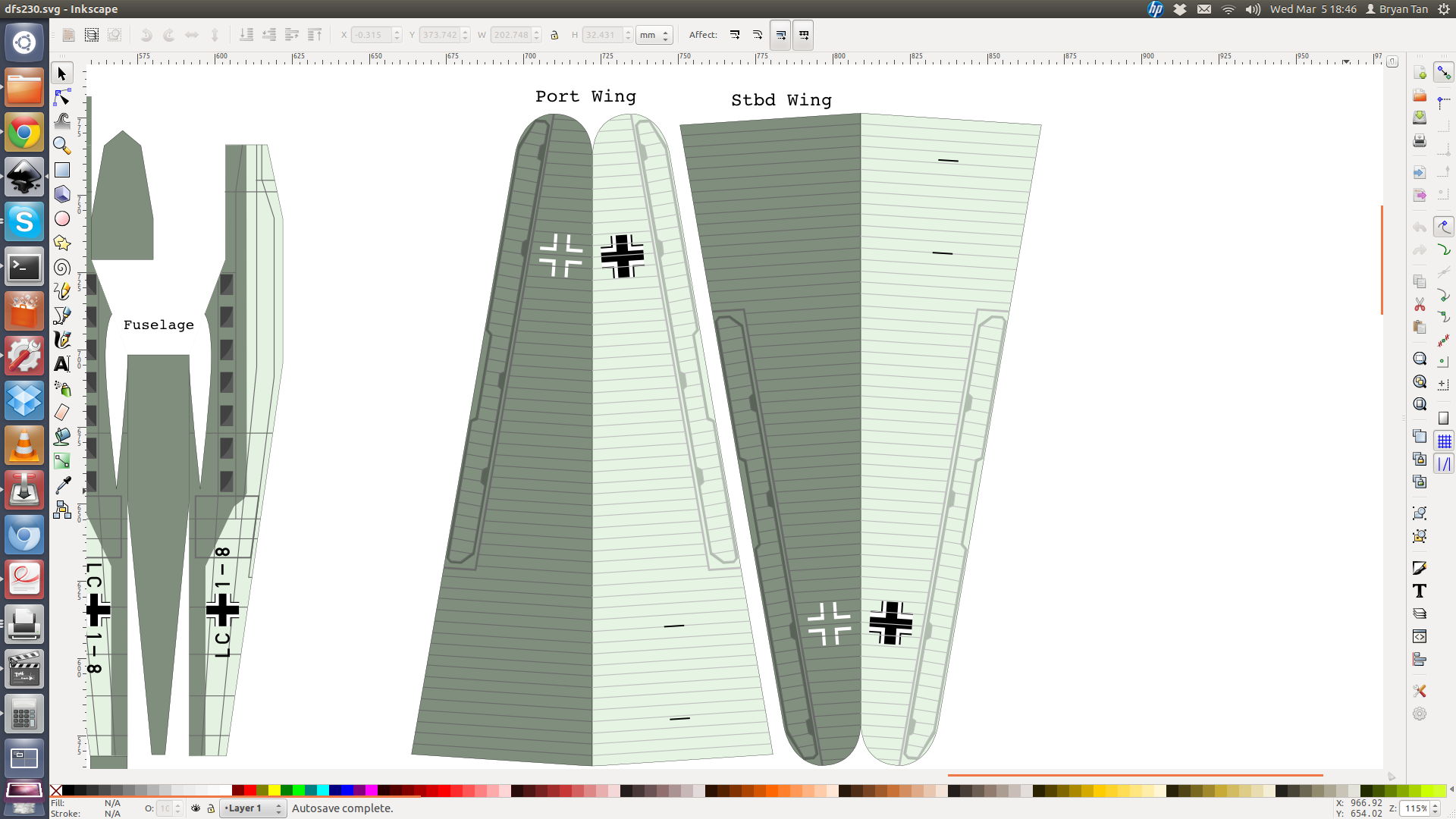Select the 3D Box tool

[62, 194]
